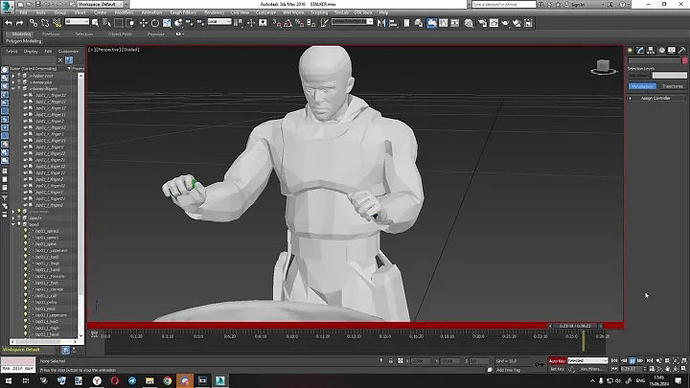Image resolution: width=690 pixels, height=388 pixels.
Task: Click object color swatch in command panel
Action: click(x=685, y=60)
